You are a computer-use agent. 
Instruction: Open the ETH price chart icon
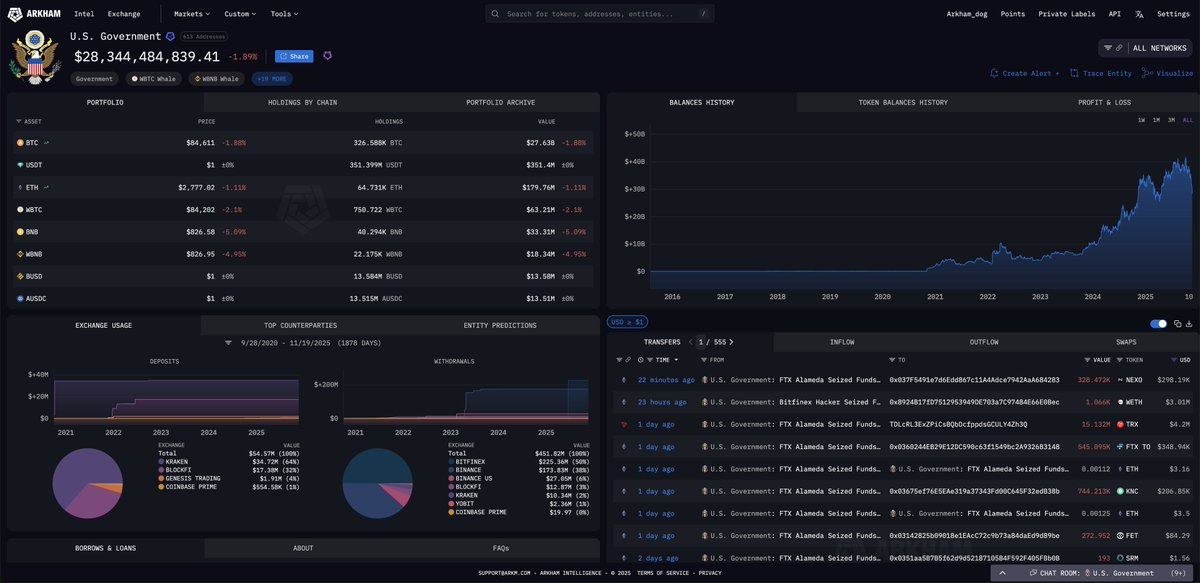coord(46,187)
